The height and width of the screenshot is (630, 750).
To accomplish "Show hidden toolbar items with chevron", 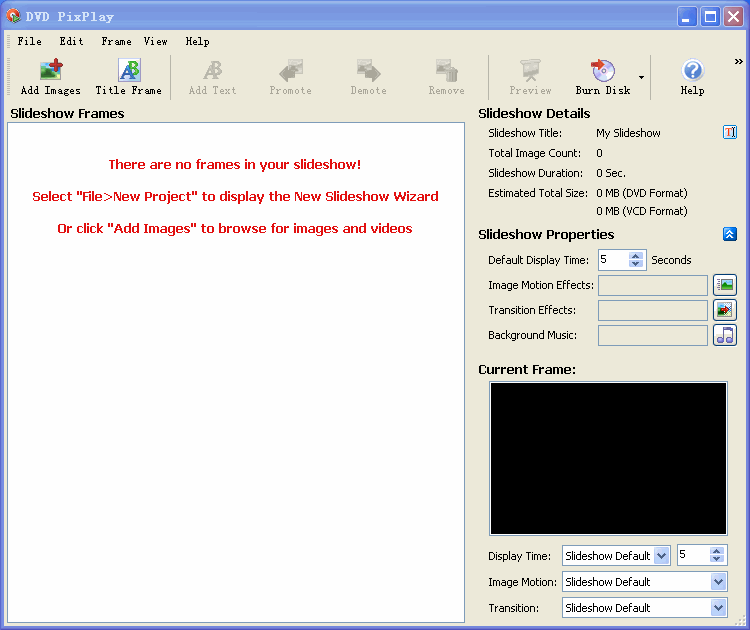I will (x=739, y=62).
